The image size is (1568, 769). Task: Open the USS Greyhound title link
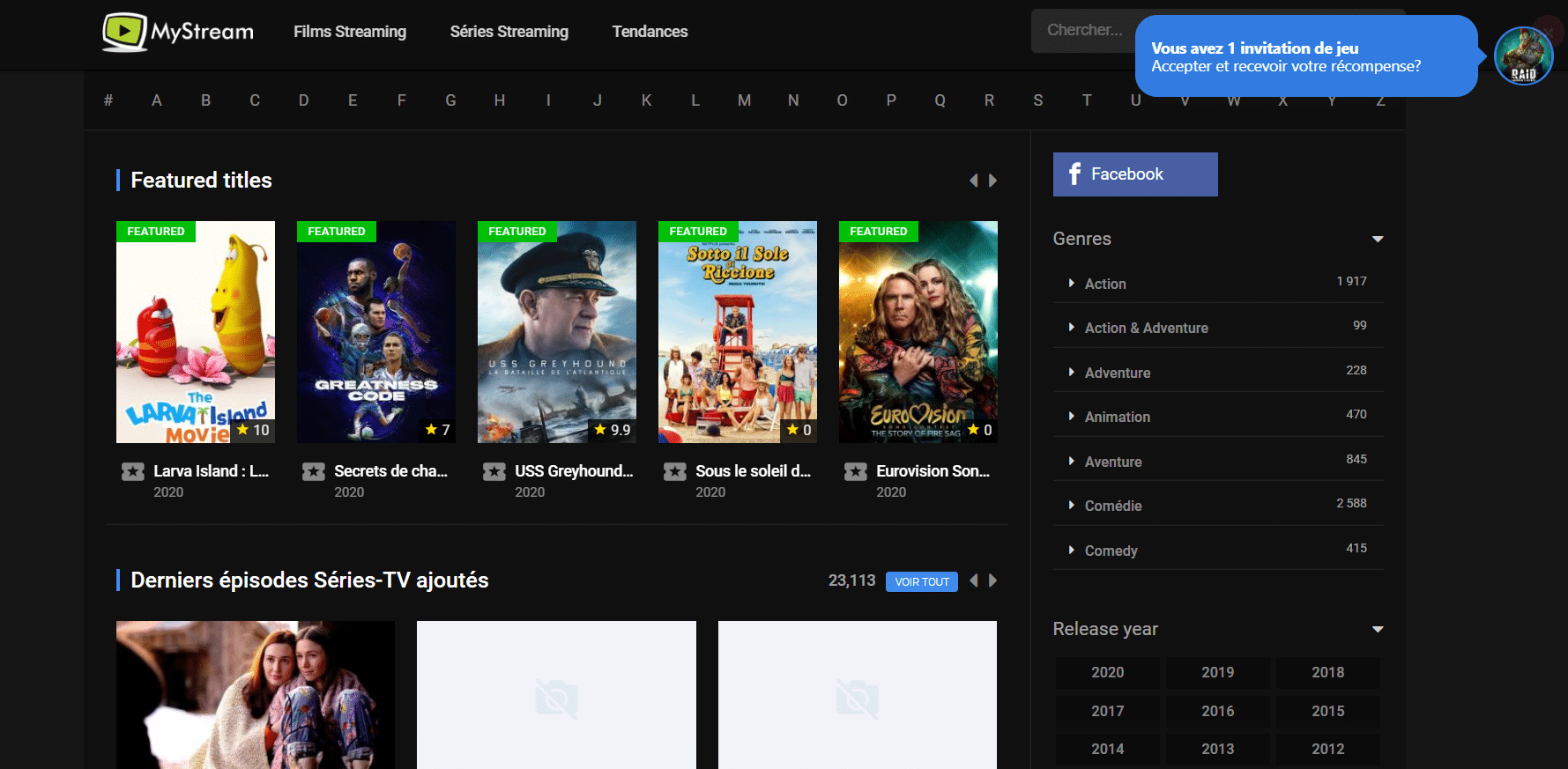click(574, 471)
